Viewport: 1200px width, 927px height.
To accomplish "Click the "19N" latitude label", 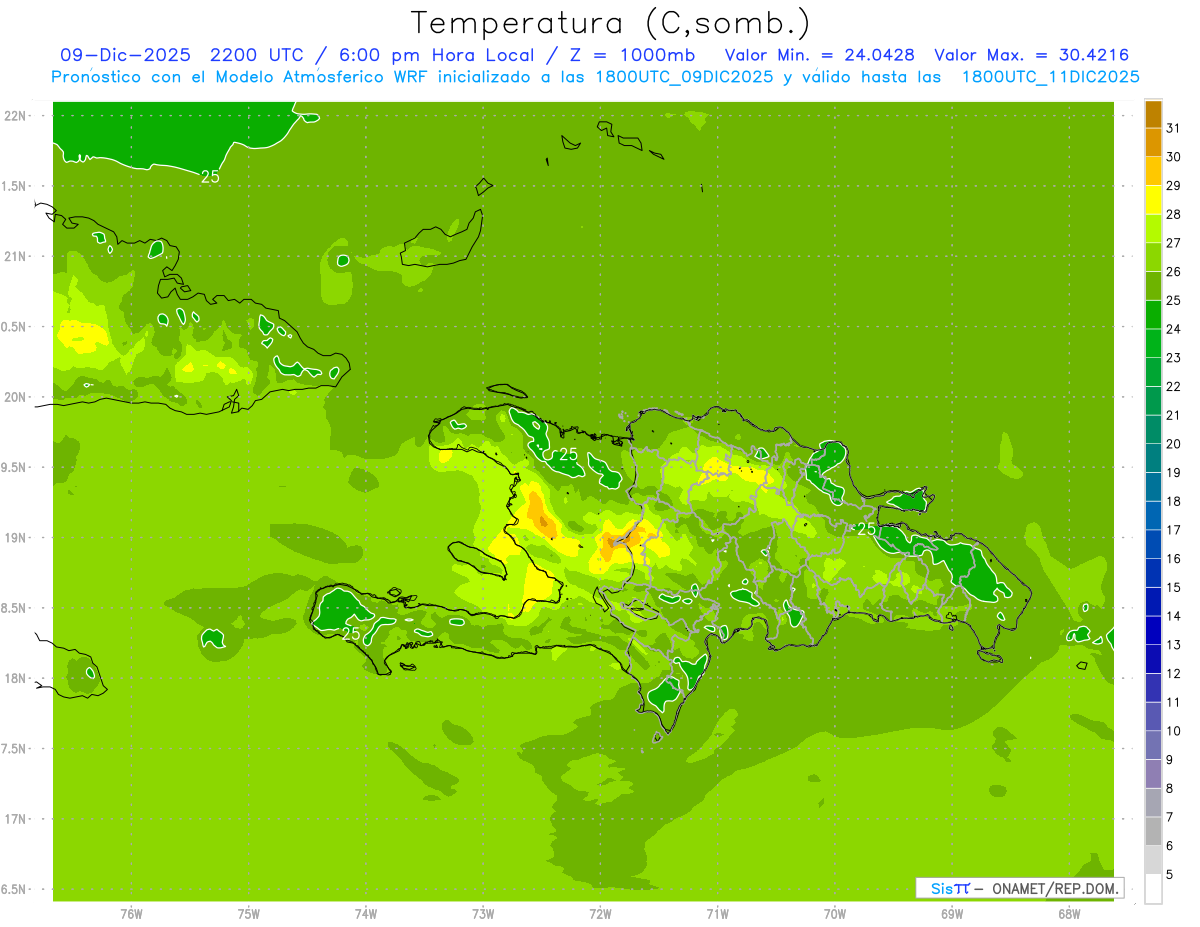I will pyautogui.click(x=17, y=538).
